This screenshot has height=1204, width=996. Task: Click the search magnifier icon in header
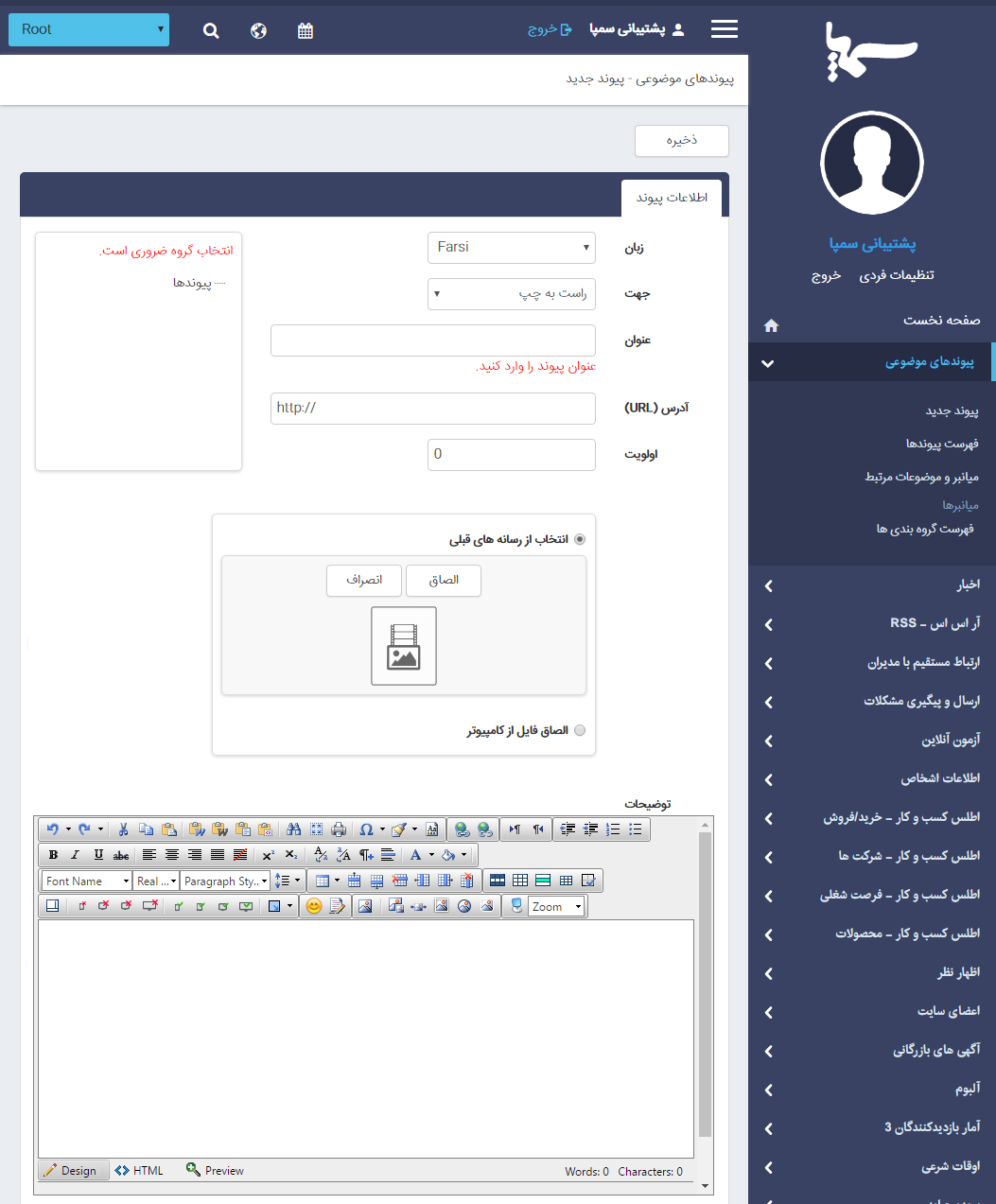pos(211,30)
